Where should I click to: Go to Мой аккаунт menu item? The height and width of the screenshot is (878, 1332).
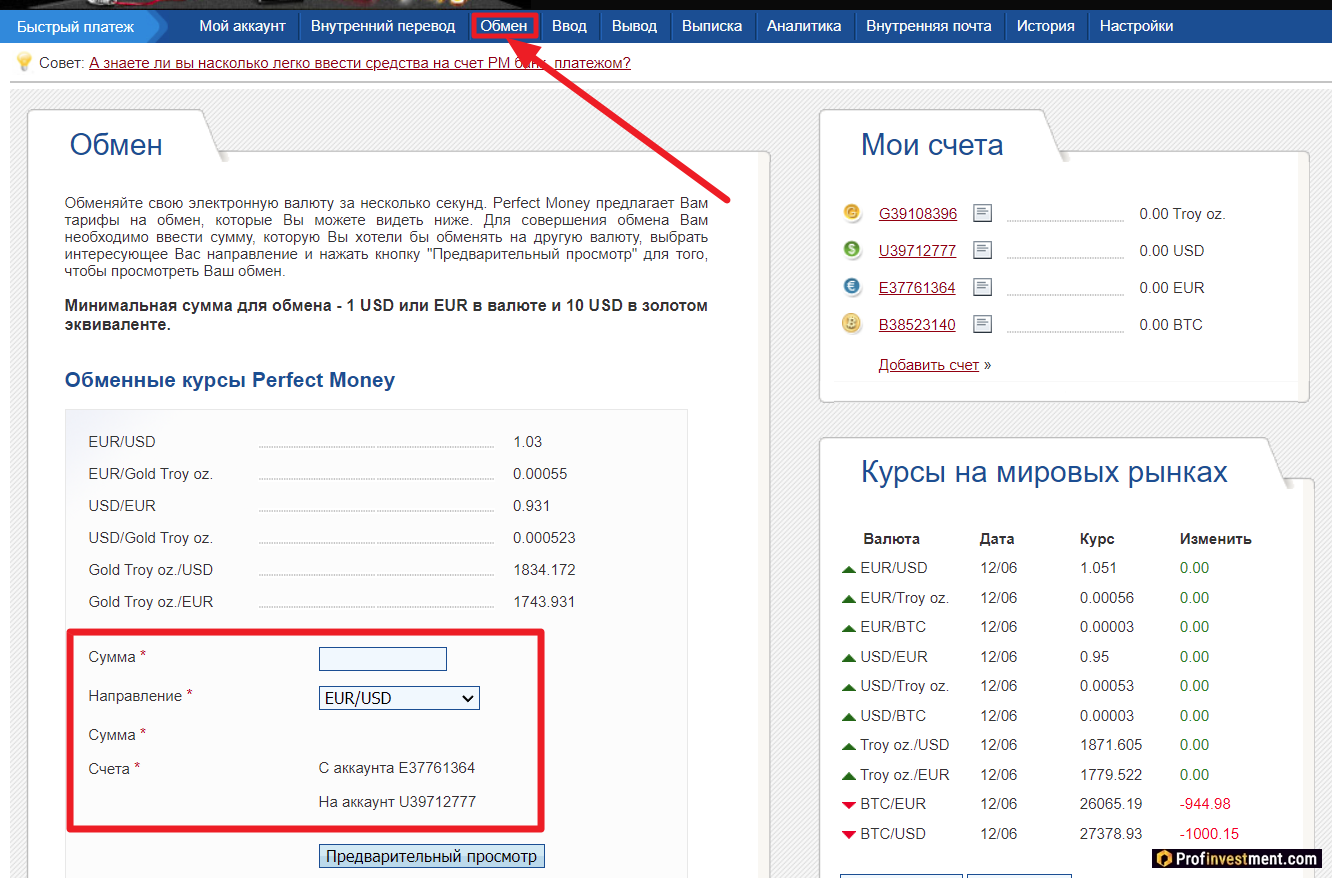point(242,26)
